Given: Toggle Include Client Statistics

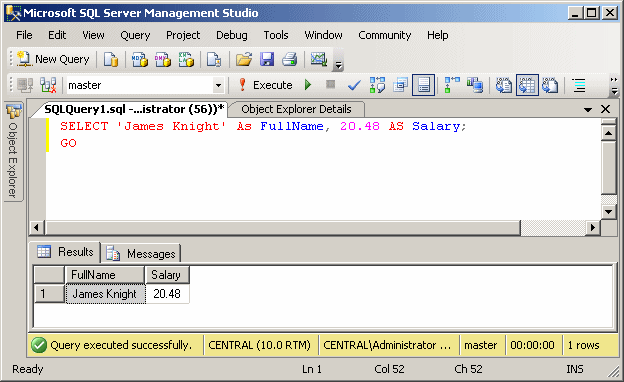Looking at the screenshot, I should [x=475, y=85].
